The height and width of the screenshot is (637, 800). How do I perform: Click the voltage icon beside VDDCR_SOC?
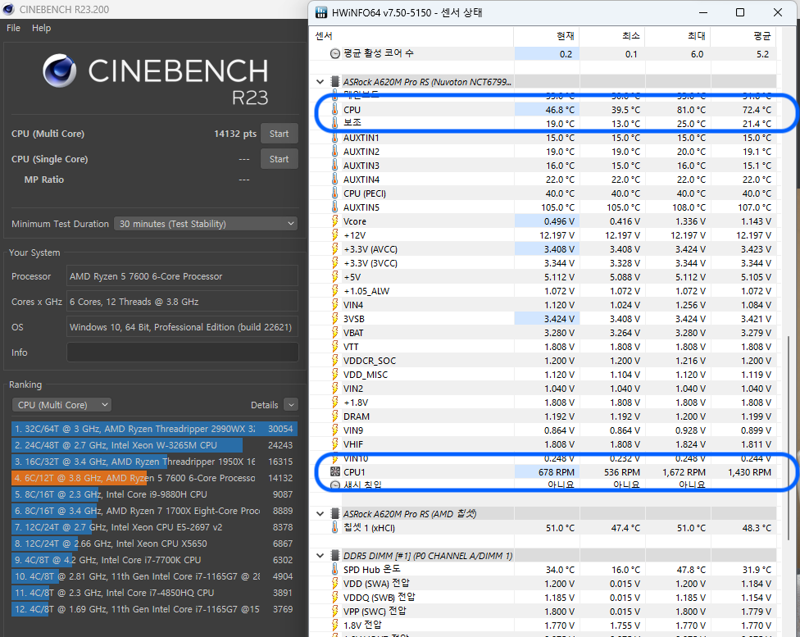click(335, 360)
